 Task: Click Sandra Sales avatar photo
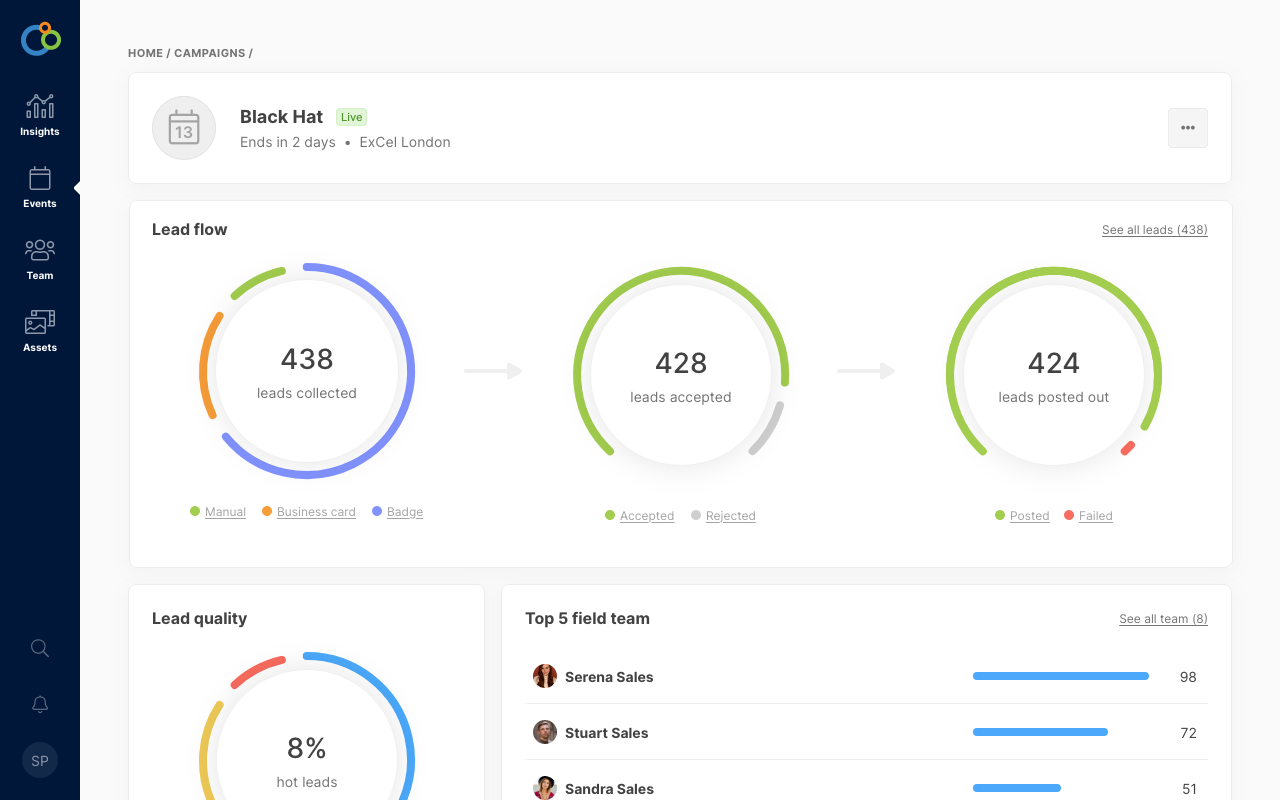[545, 788]
